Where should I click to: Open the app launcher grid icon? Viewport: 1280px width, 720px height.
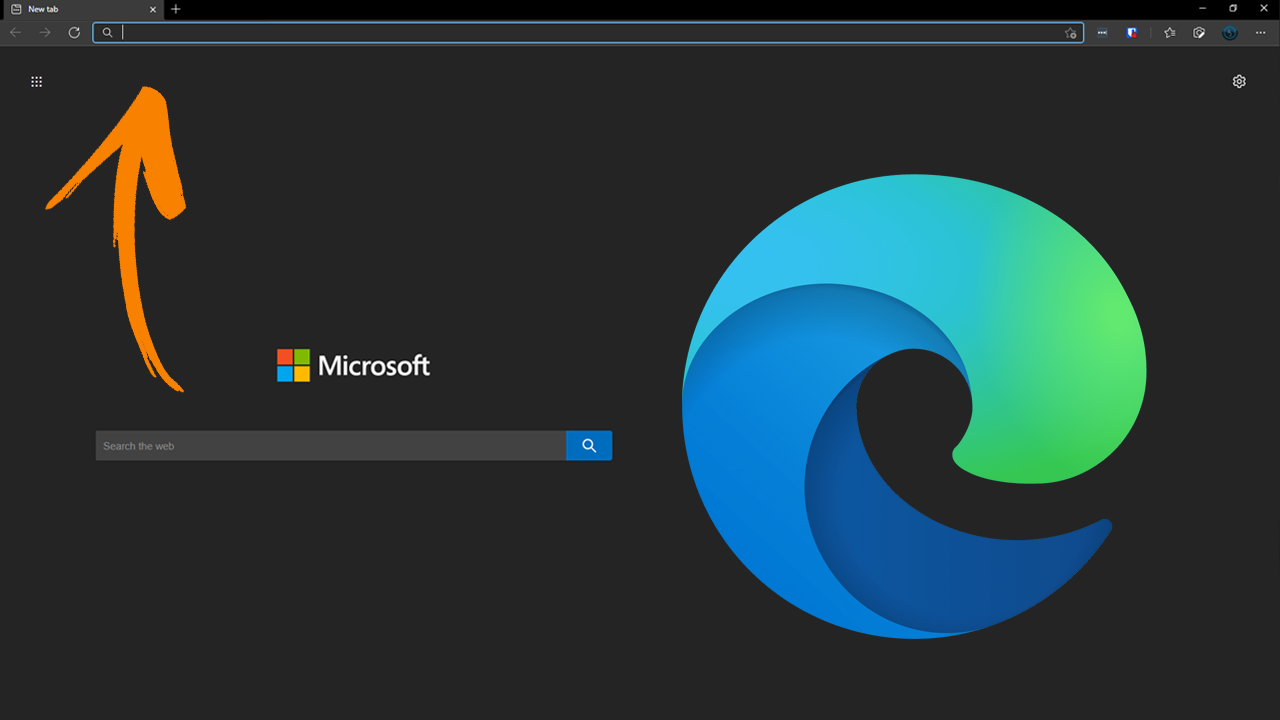(x=37, y=82)
